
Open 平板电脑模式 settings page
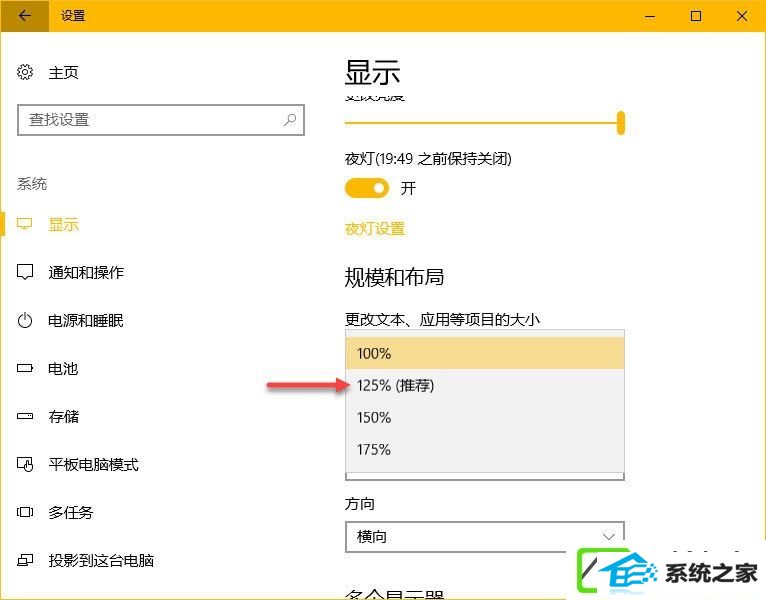93,464
